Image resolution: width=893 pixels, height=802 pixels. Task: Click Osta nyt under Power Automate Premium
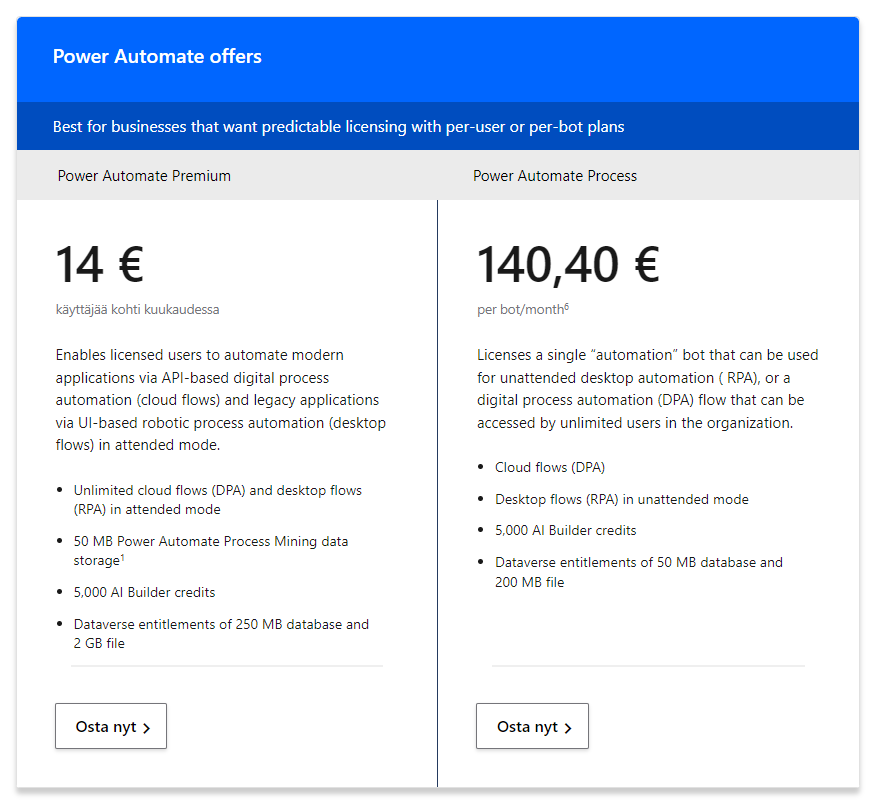click(110, 726)
